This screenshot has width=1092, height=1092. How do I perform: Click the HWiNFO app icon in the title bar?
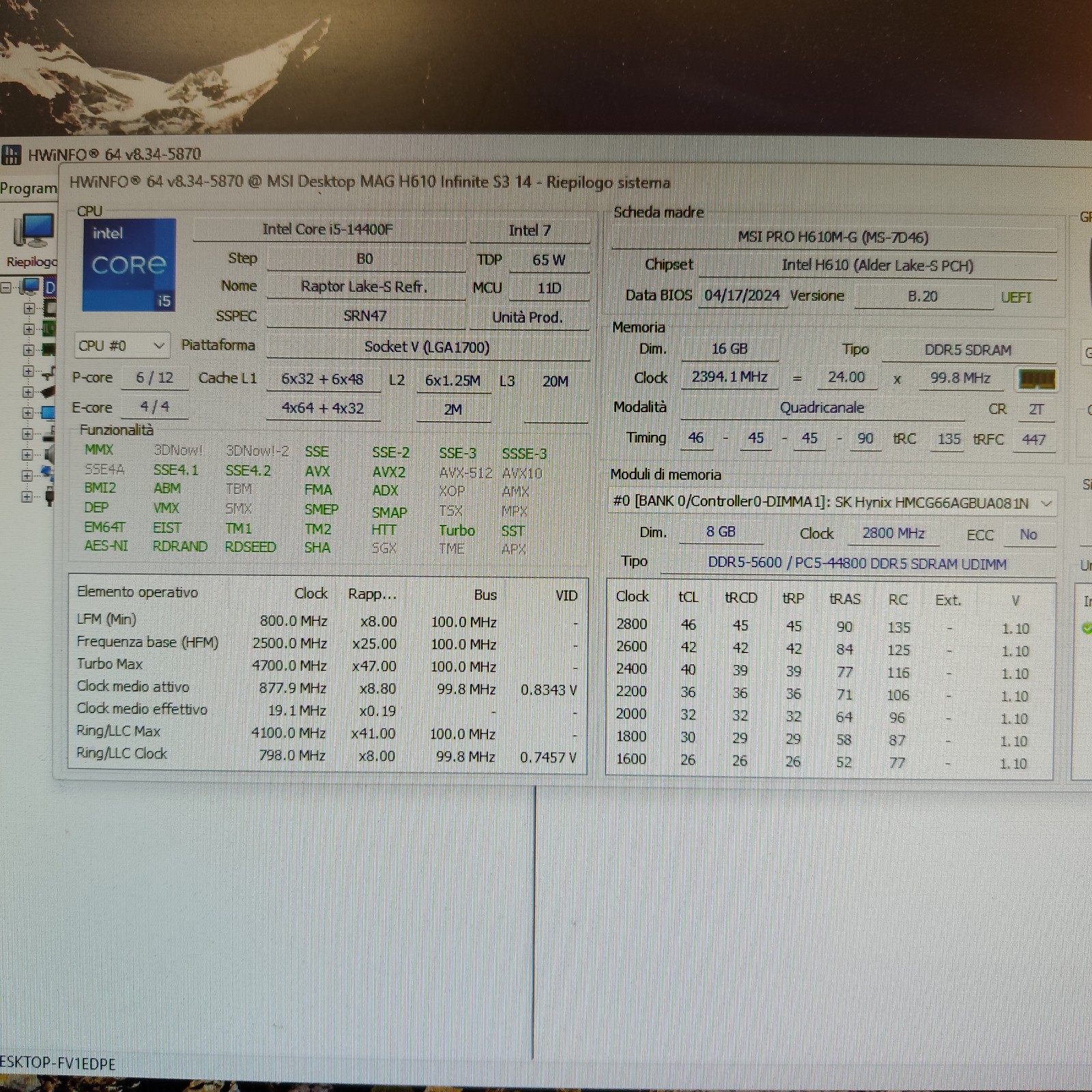tap(11, 154)
